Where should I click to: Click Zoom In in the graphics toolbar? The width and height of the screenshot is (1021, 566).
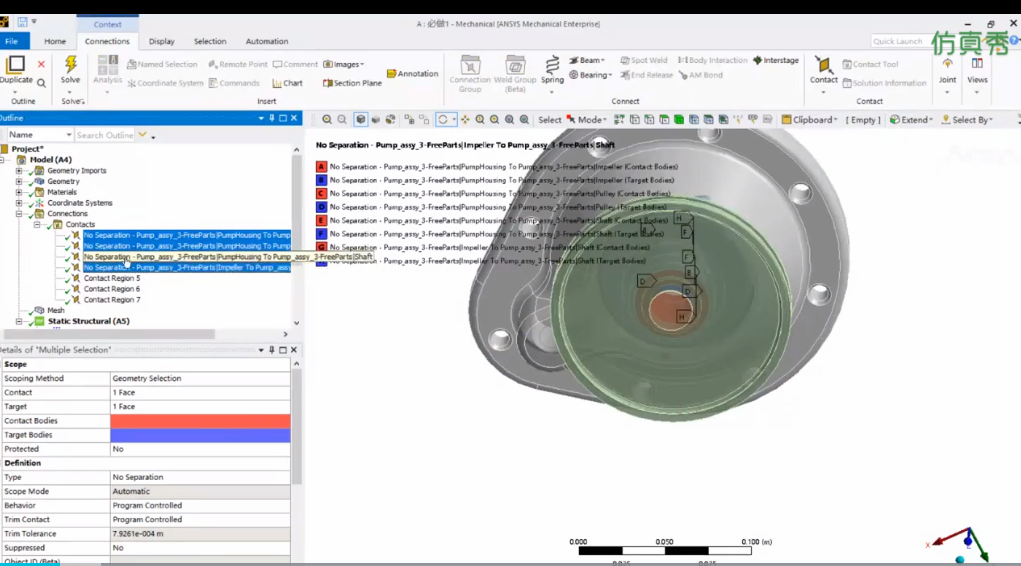(327, 120)
